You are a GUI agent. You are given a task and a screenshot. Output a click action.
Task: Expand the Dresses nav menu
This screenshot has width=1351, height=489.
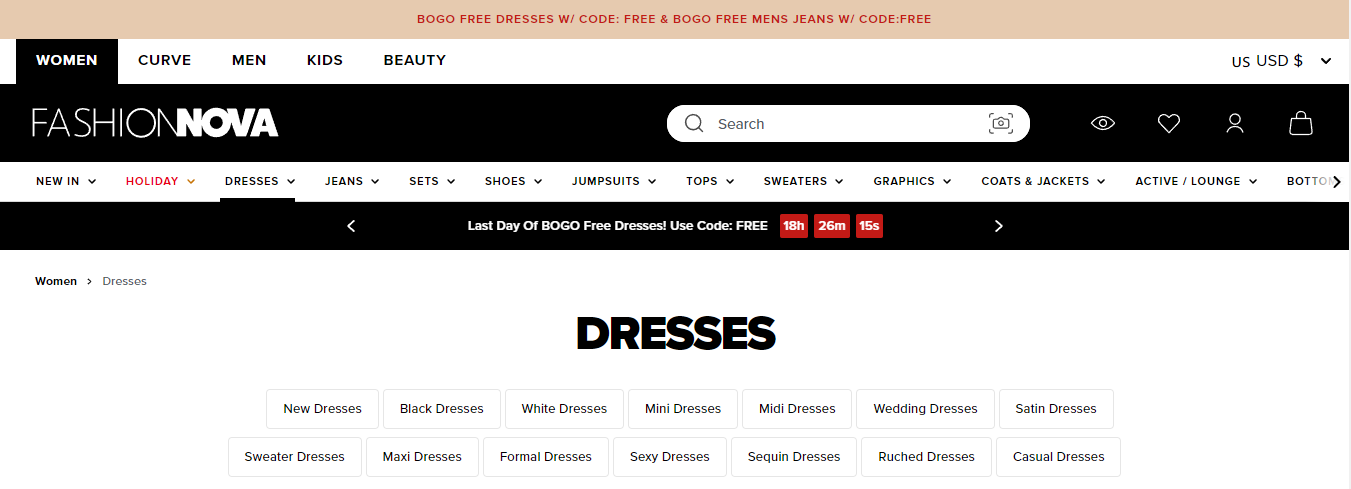pyautogui.click(x=260, y=181)
